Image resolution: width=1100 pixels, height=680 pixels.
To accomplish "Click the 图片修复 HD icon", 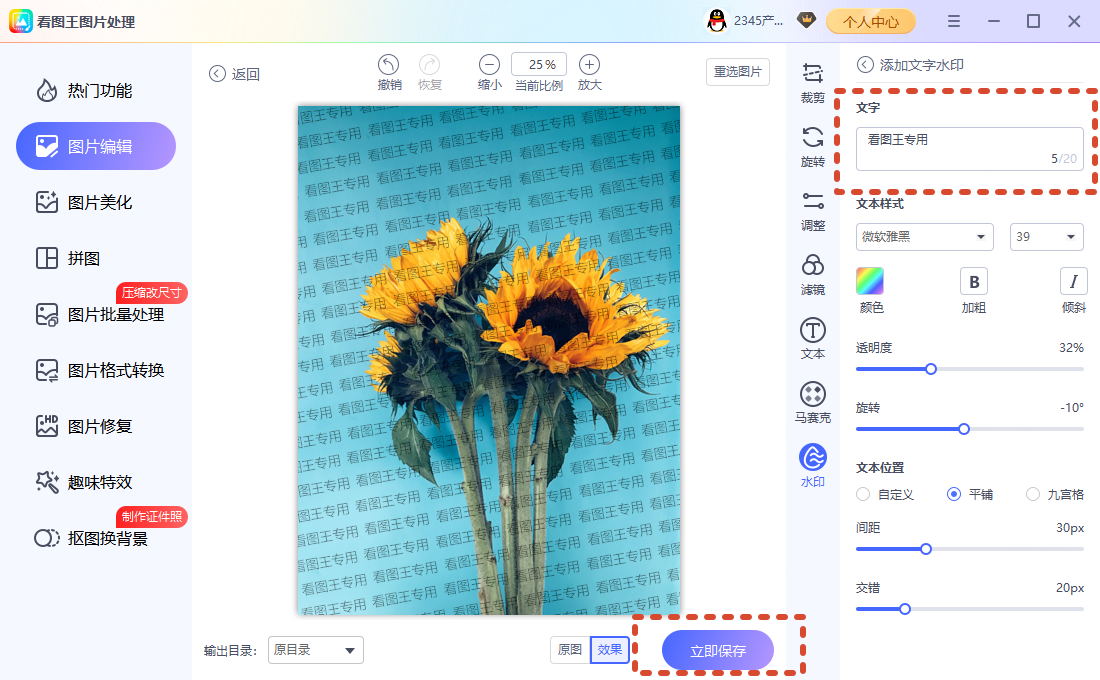I will 47,426.
